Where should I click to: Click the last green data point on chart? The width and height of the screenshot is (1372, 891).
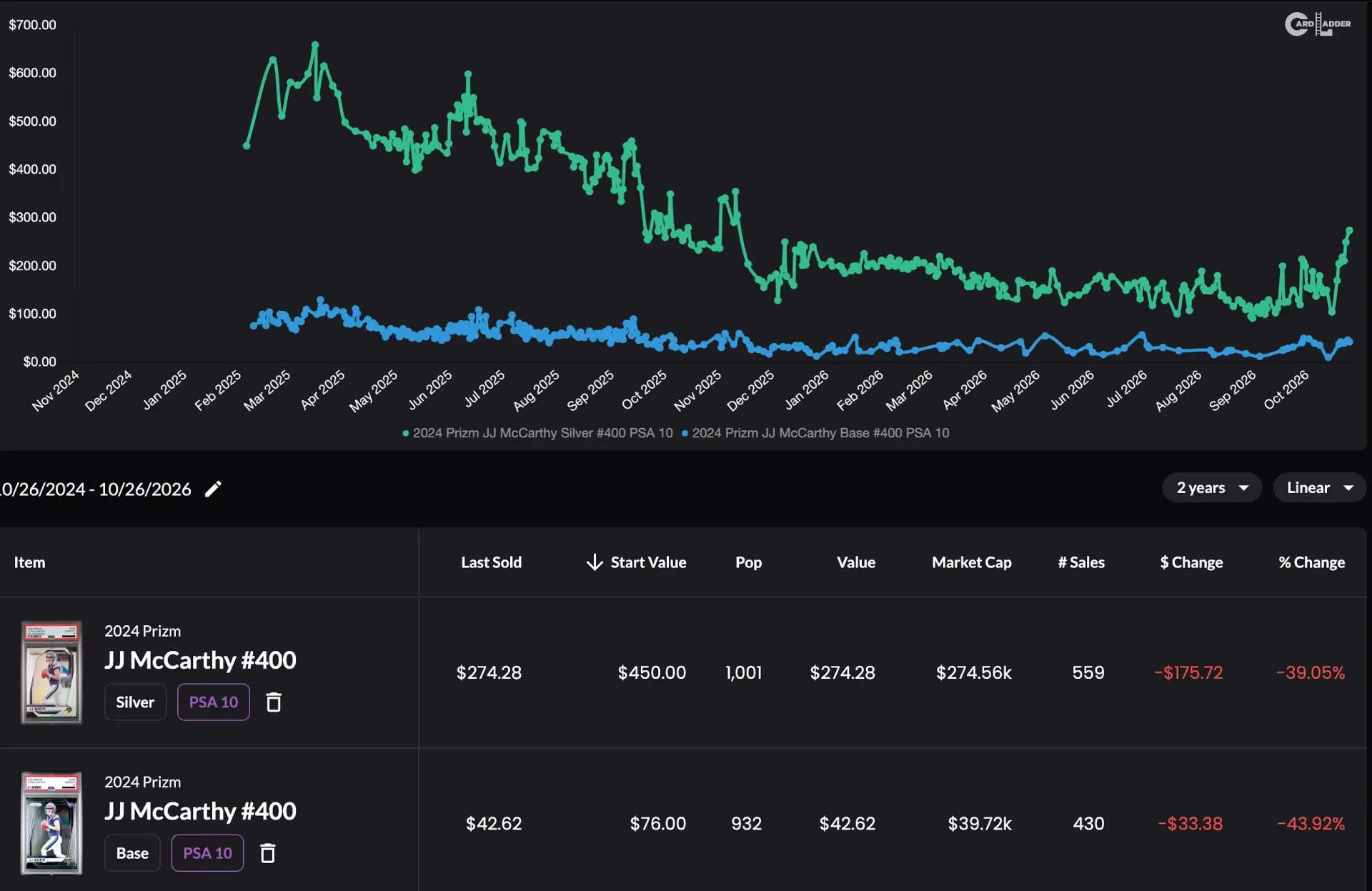(x=1349, y=230)
